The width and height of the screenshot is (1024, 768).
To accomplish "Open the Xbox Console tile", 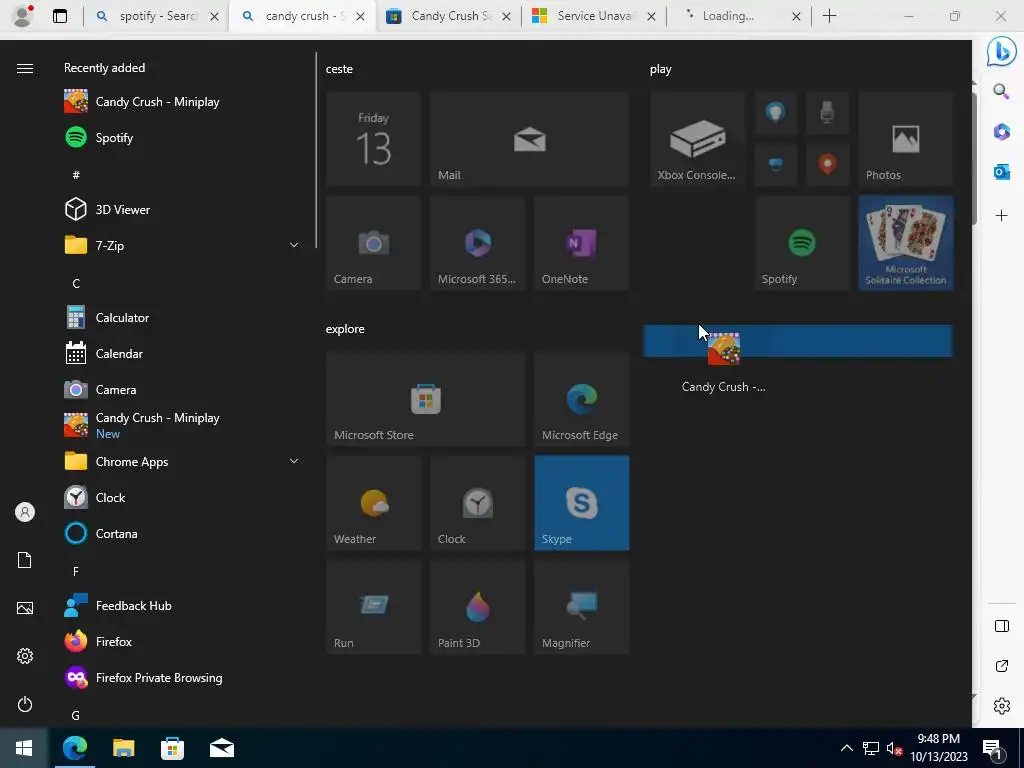I will [697, 139].
